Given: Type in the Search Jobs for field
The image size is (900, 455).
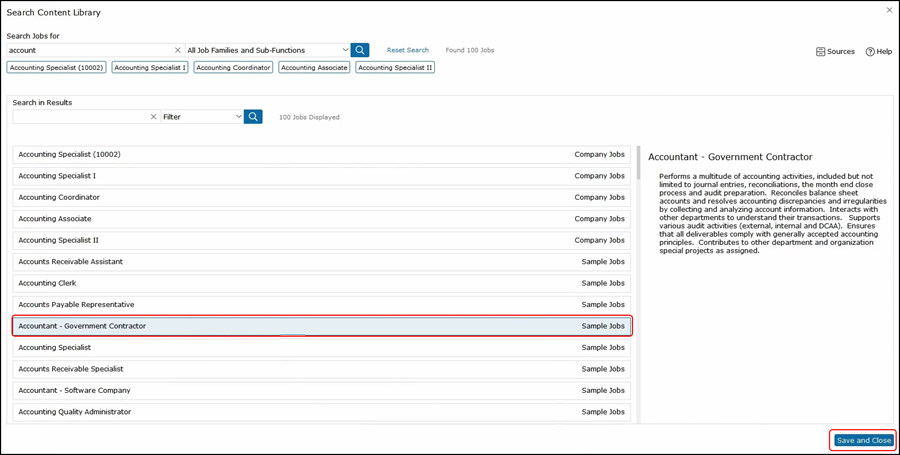Looking at the screenshot, I should [88, 50].
